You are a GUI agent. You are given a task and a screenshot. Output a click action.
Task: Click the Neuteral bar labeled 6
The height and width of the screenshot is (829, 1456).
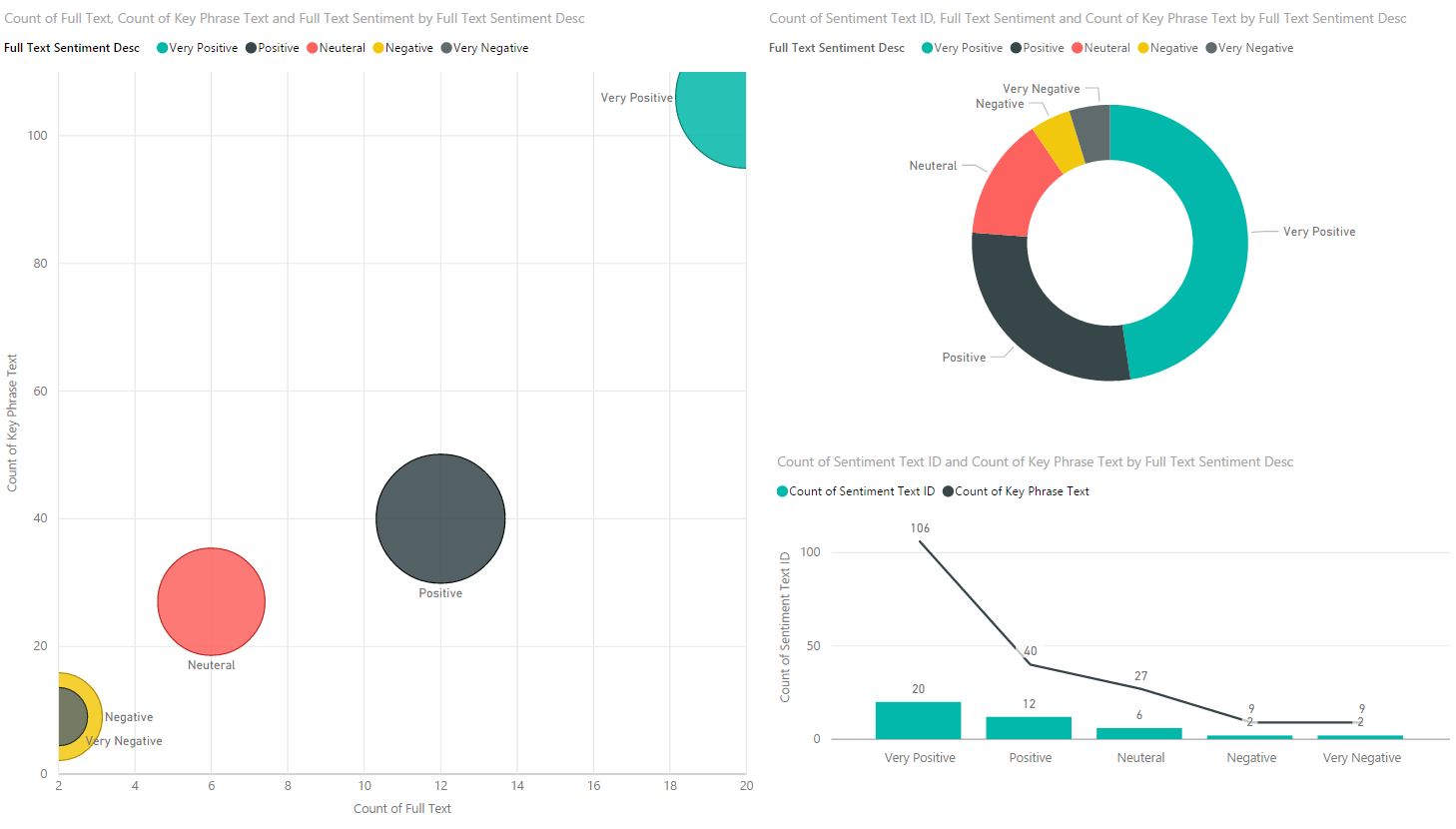click(1139, 733)
